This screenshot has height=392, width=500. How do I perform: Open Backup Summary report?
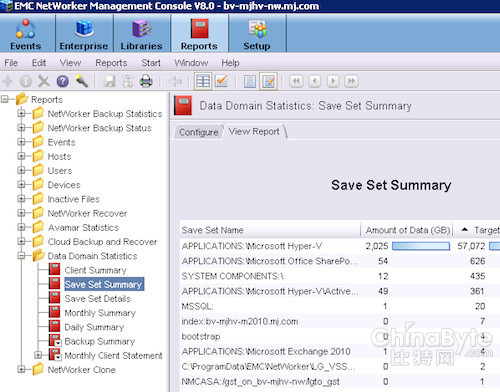click(100, 341)
